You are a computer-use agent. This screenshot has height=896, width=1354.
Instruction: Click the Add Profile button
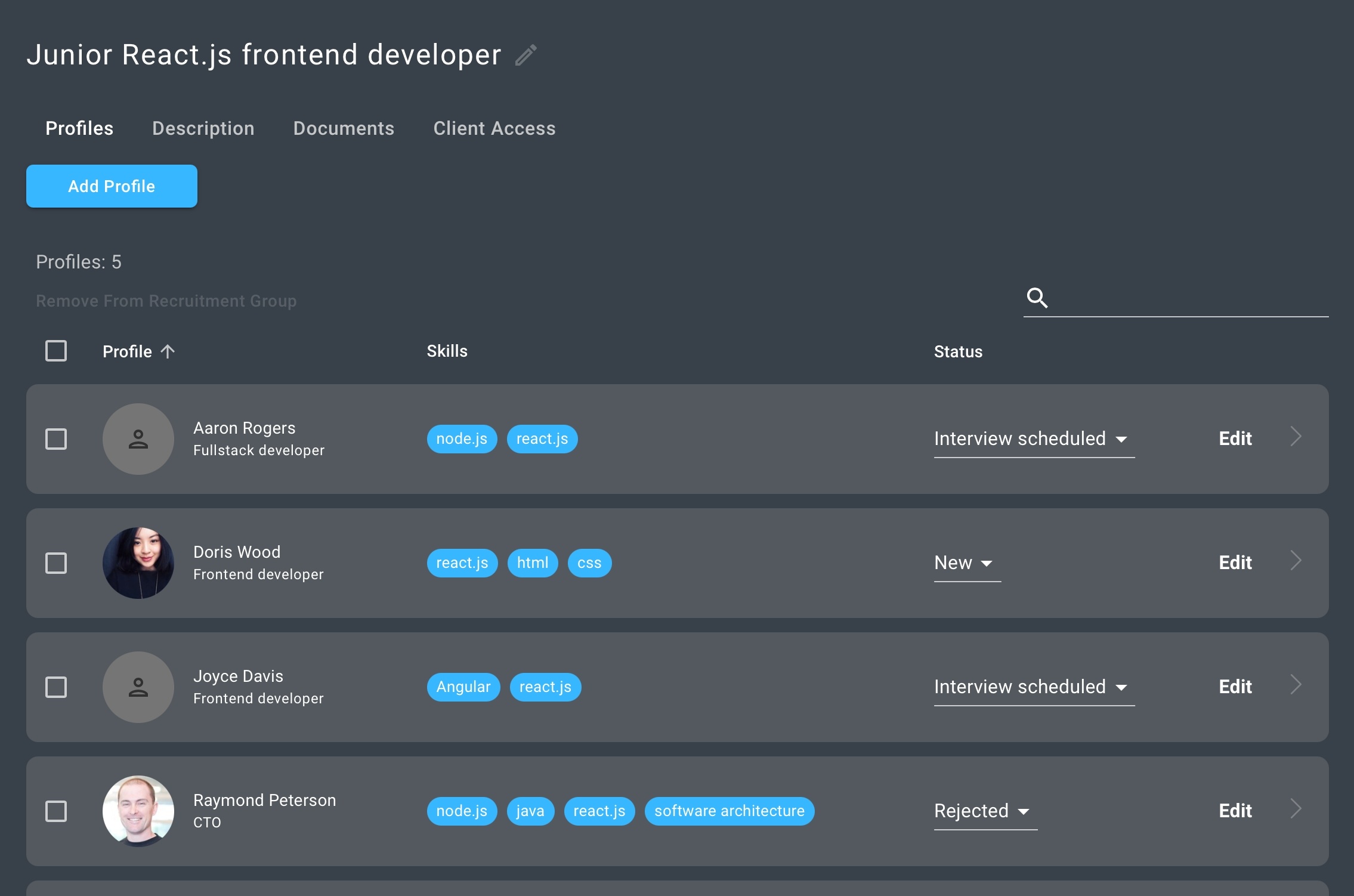(111, 186)
